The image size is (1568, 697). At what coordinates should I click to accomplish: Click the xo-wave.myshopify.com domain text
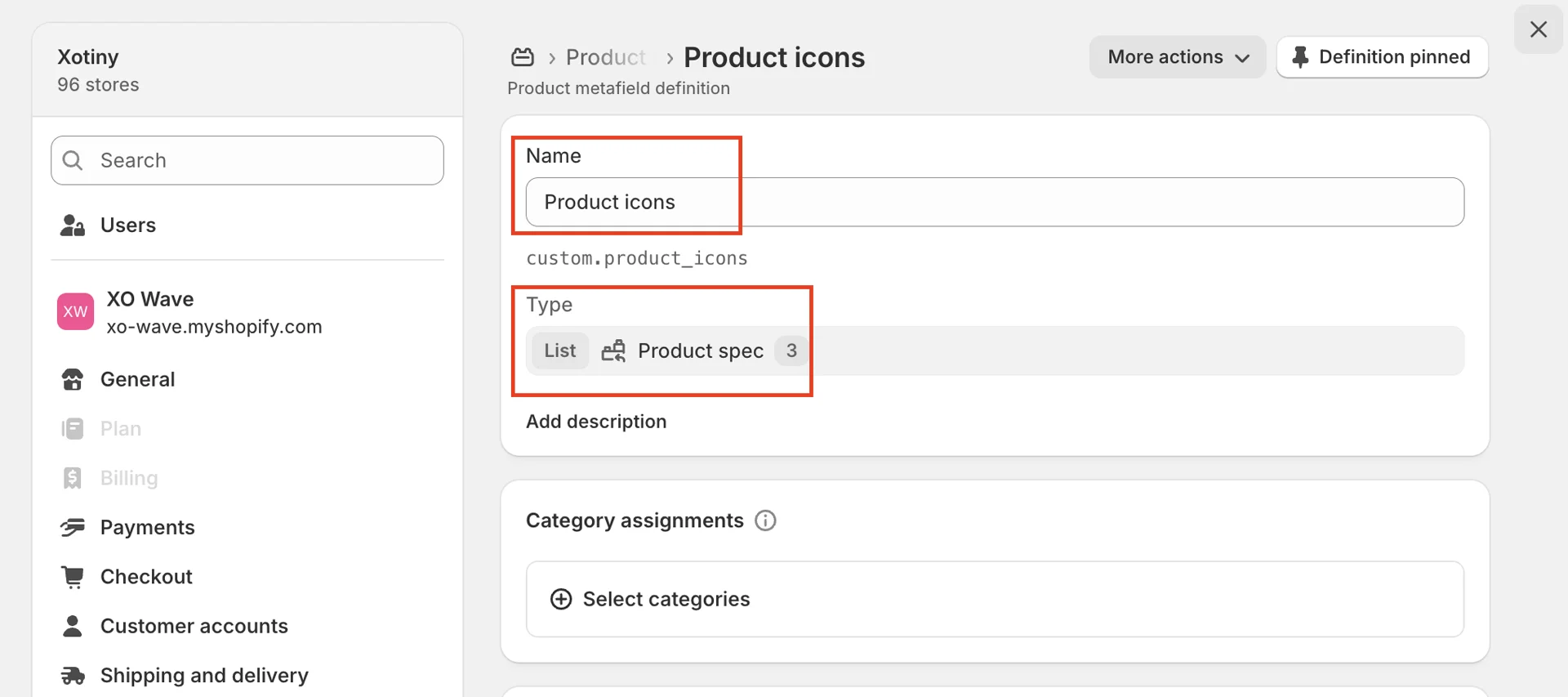(x=214, y=327)
